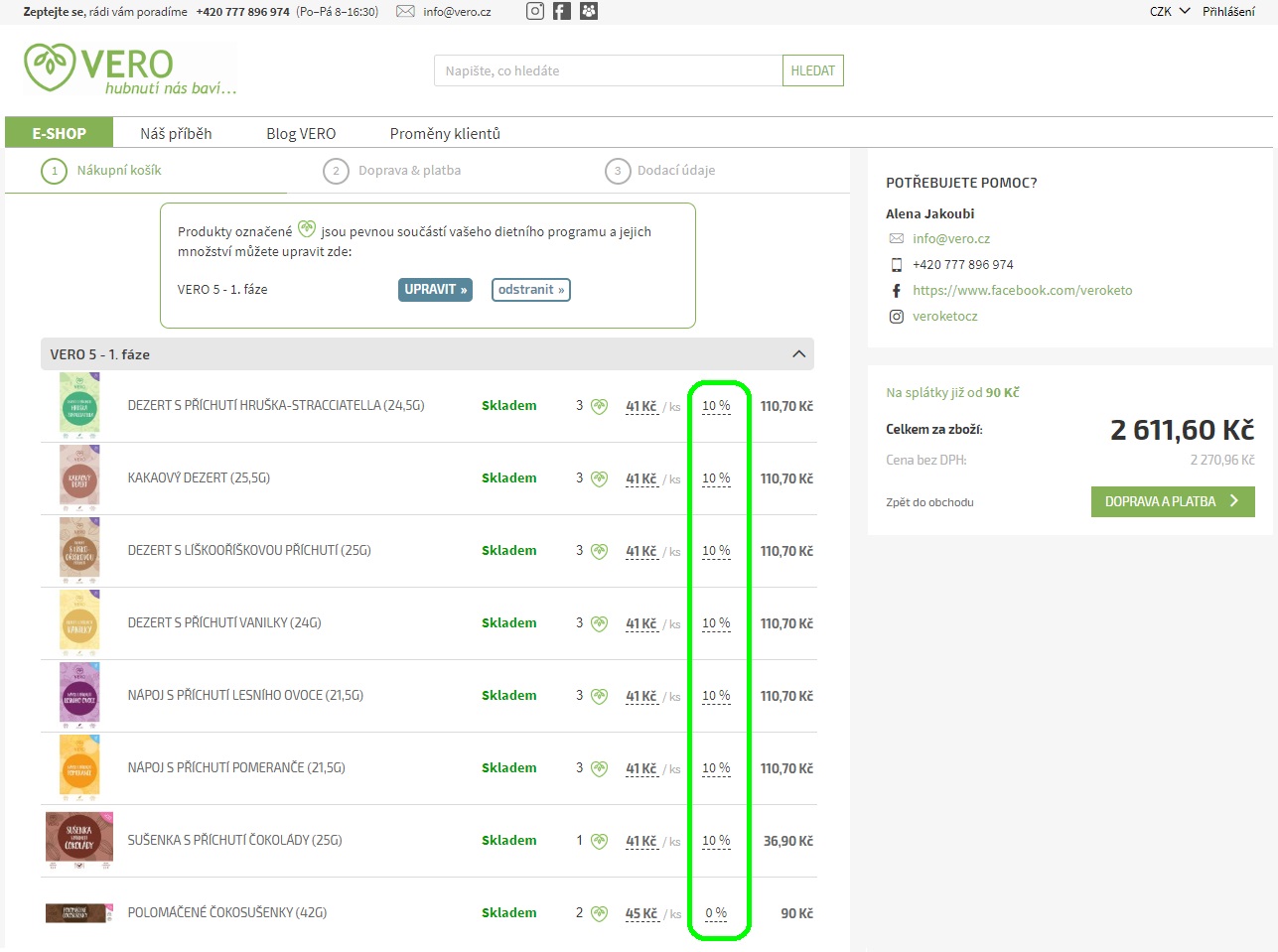Click program heart icon in Polomáčené čokosušenky row
1278x952 pixels.
599,913
